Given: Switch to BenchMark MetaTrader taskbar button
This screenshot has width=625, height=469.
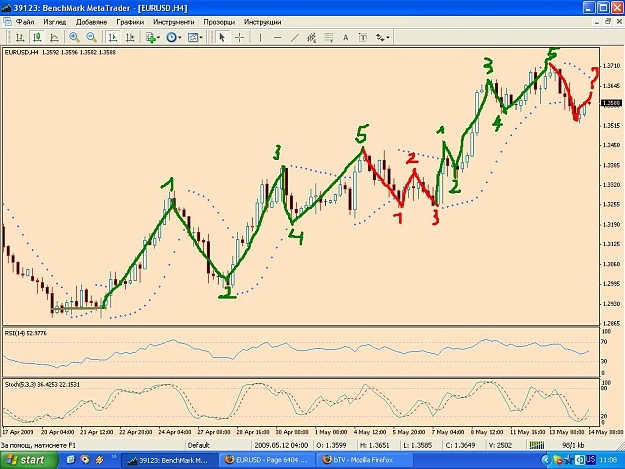Looking at the screenshot, I should point(169,460).
